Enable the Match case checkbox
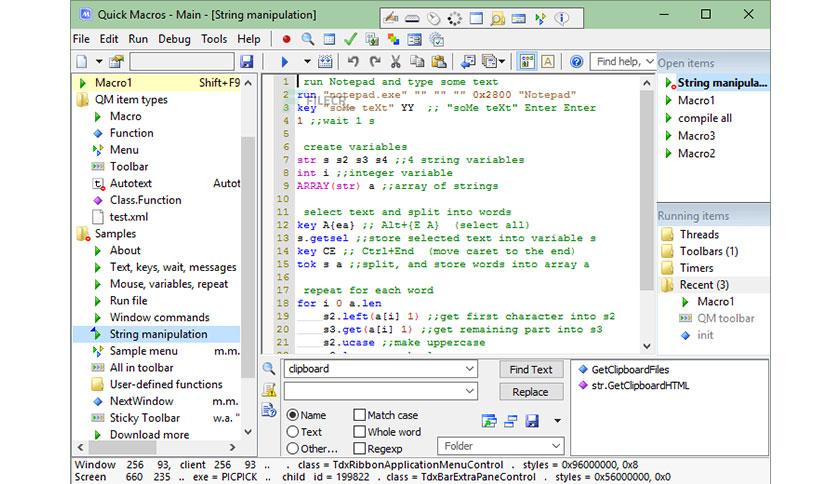Screen dimensions: 836x484 [x=359, y=415]
